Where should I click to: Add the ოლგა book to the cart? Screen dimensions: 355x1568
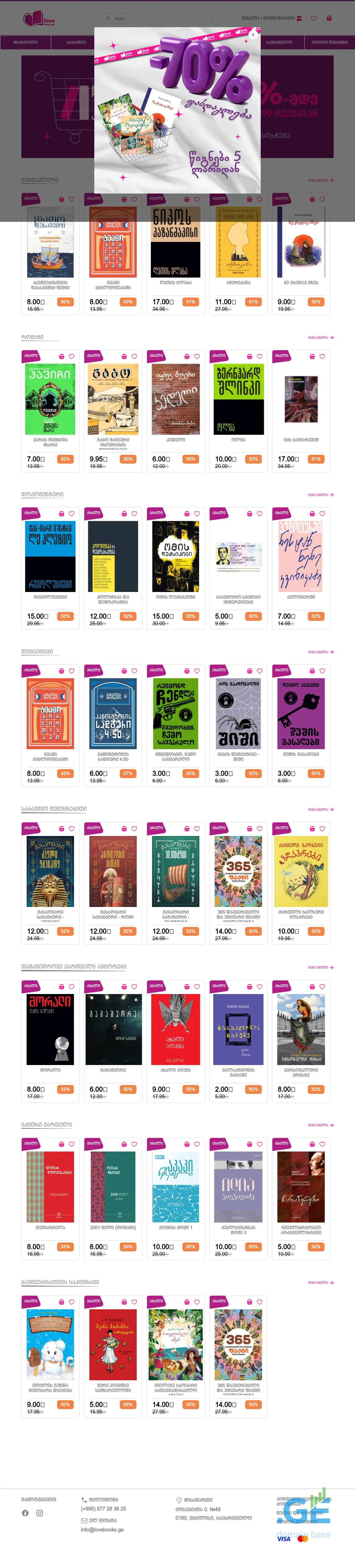click(x=250, y=357)
